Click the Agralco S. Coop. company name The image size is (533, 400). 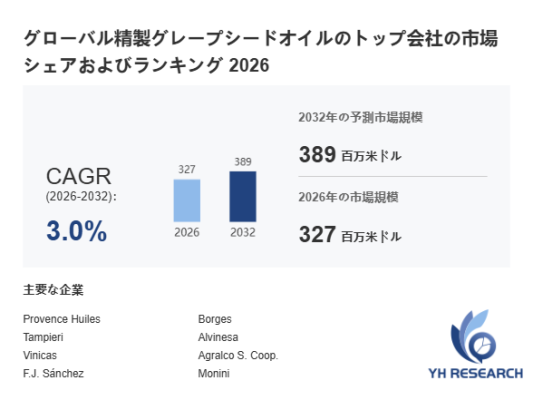pos(238,355)
